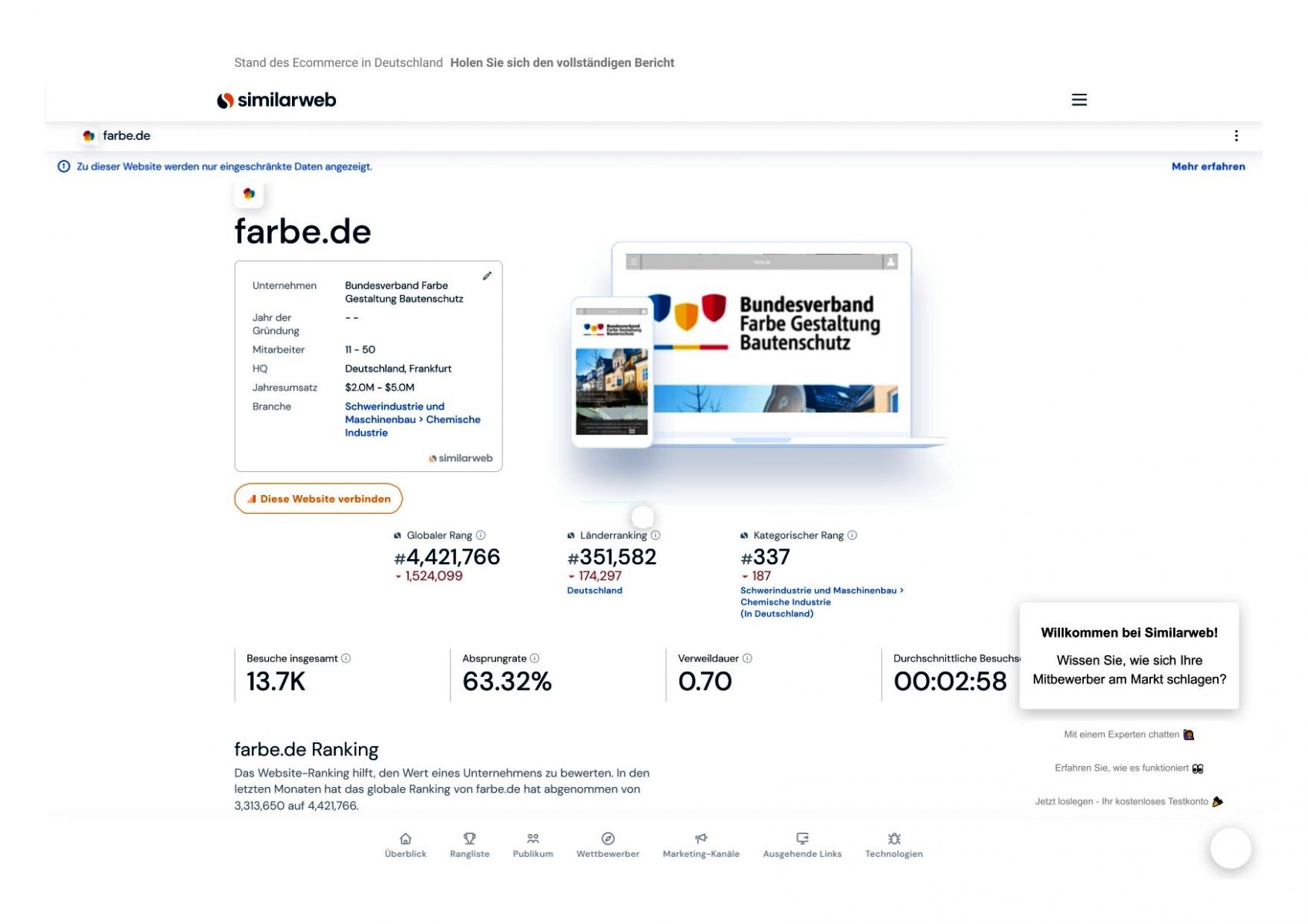Image resolution: width=1308 pixels, height=924 pixels.
Task: Click the Verweildauer value 0.70
Action: (705, 681)
